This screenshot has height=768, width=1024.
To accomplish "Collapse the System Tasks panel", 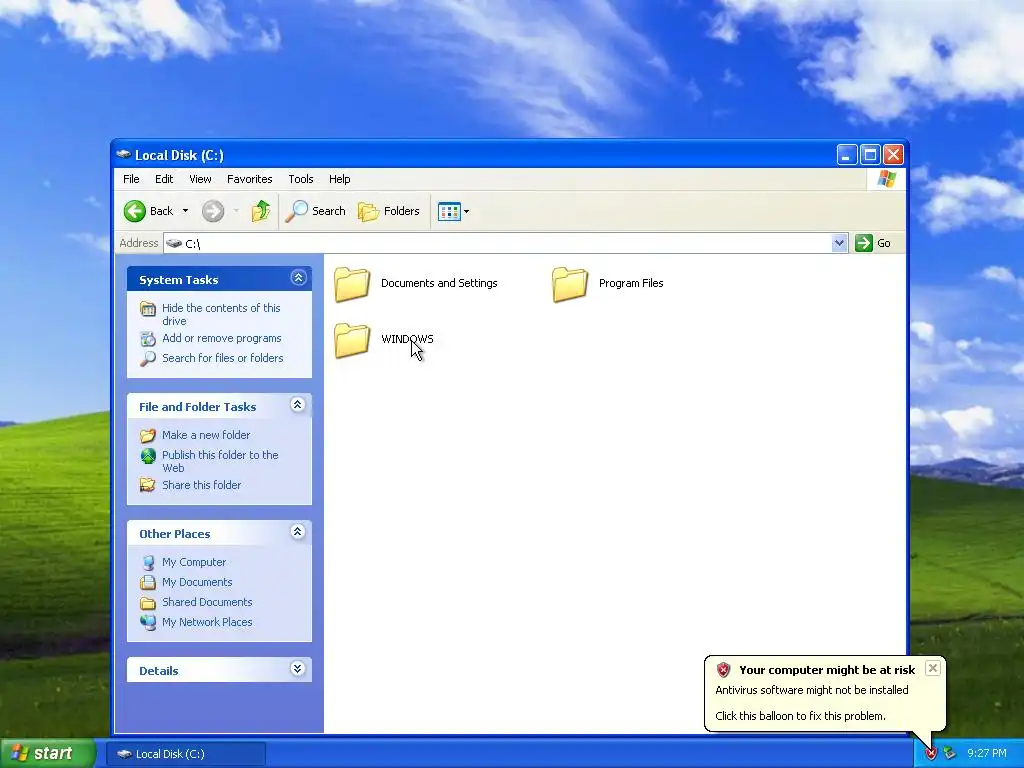I will point(298,278).
